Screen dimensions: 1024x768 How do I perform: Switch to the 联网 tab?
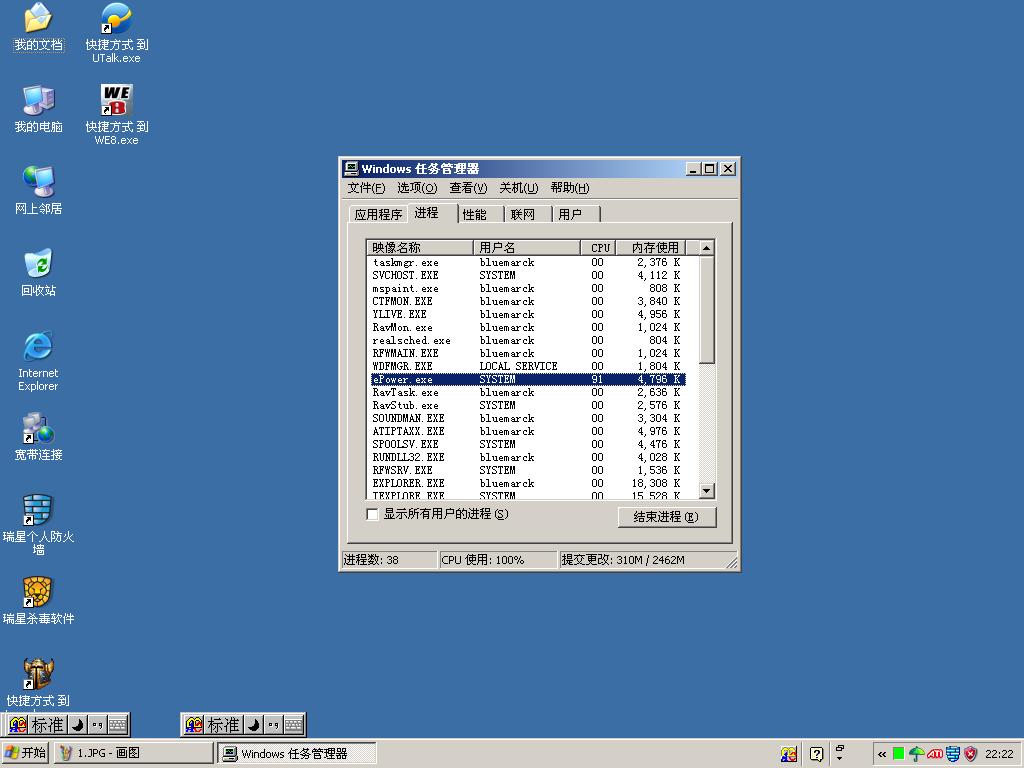coord(528,214)
